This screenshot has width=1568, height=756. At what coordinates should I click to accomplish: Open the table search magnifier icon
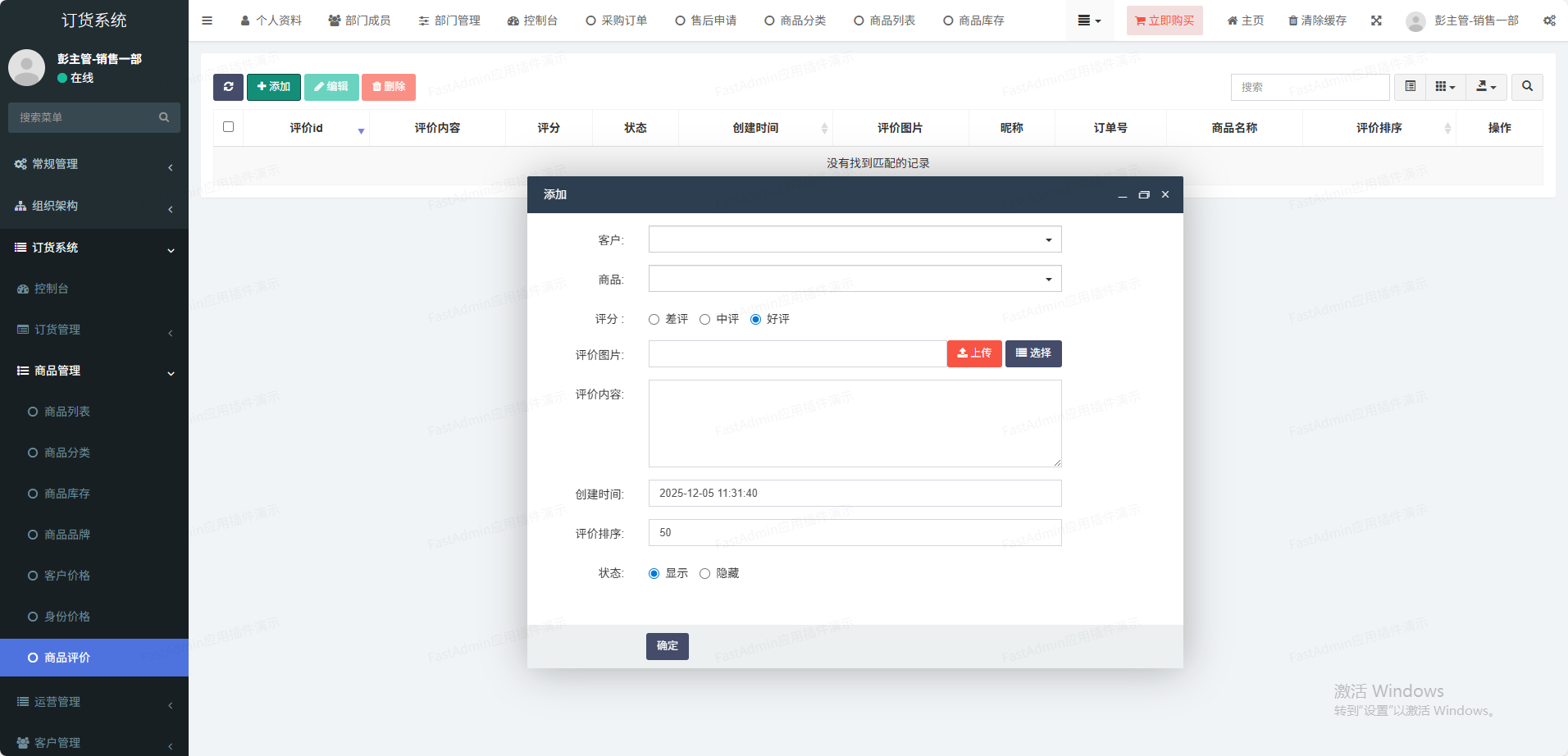[x=1527, y=87]
